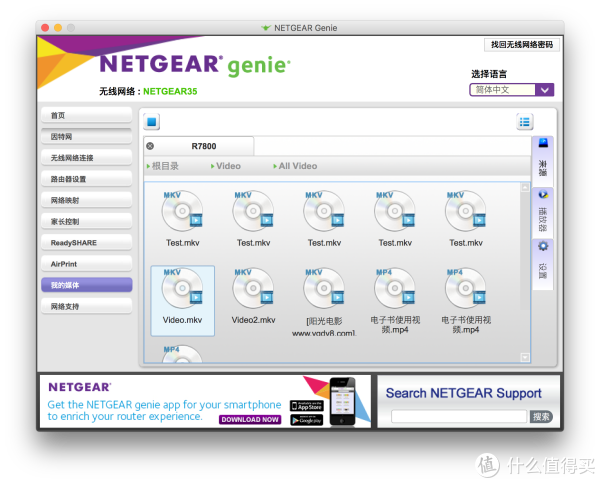This screenshot has height=483, width=600.
Task: Click the Google Play badge
Action: point(307,420)
